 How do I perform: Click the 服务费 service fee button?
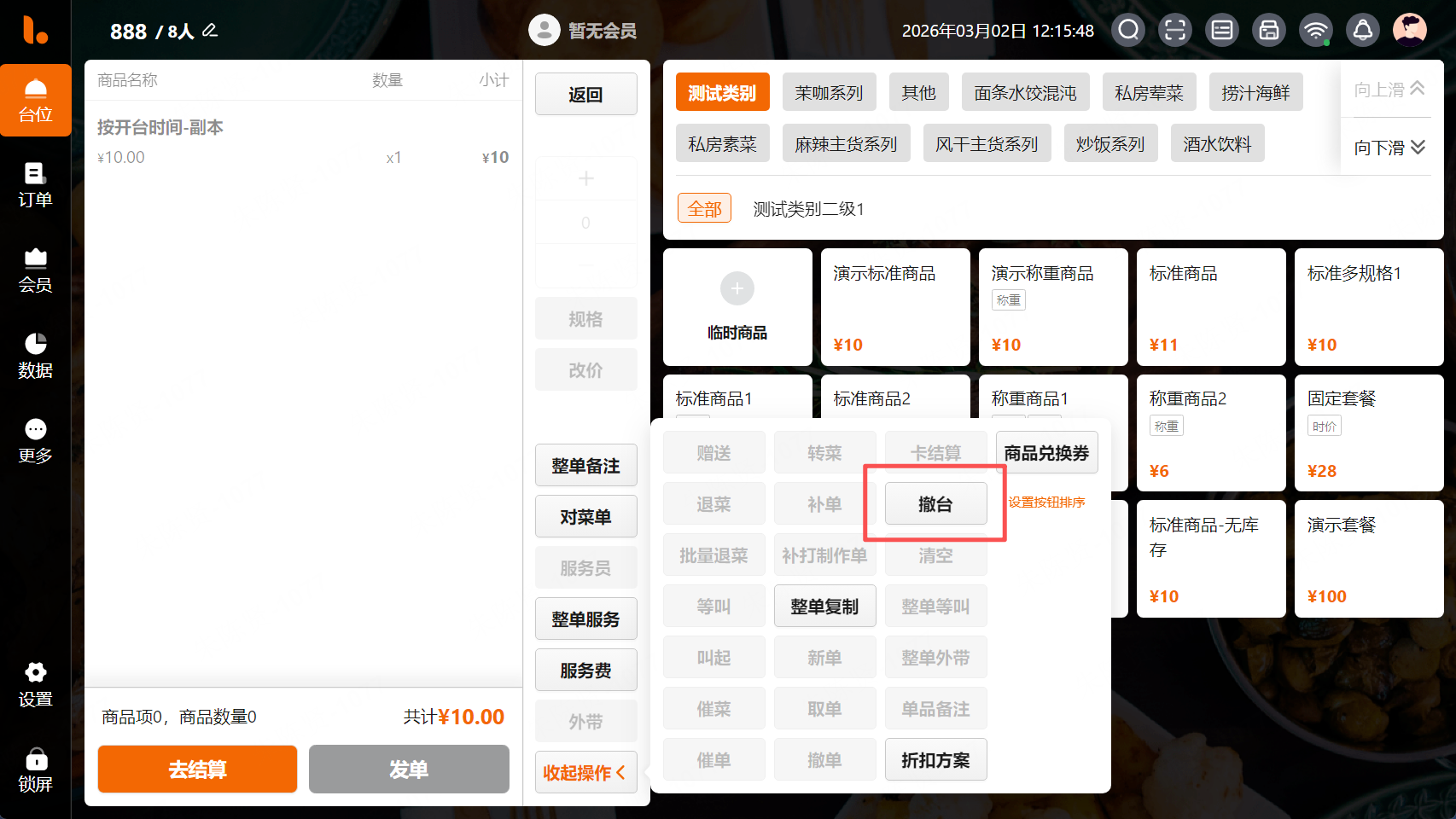point(585,670)
